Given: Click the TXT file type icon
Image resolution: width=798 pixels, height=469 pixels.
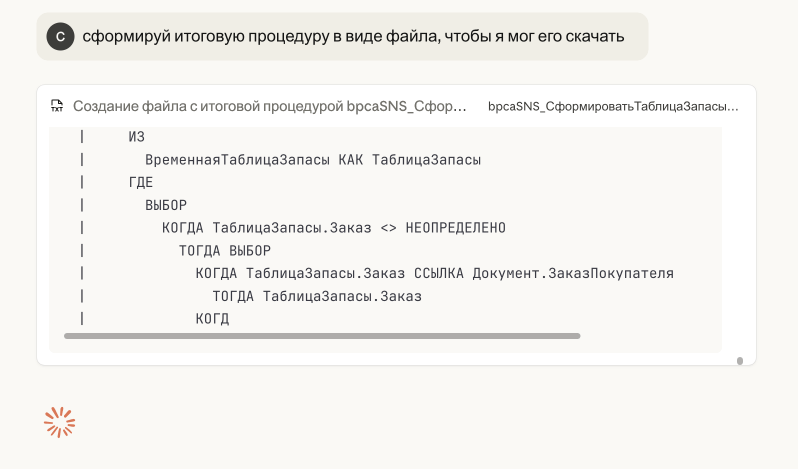Looking at the screenshot, I should coord(57,106).
